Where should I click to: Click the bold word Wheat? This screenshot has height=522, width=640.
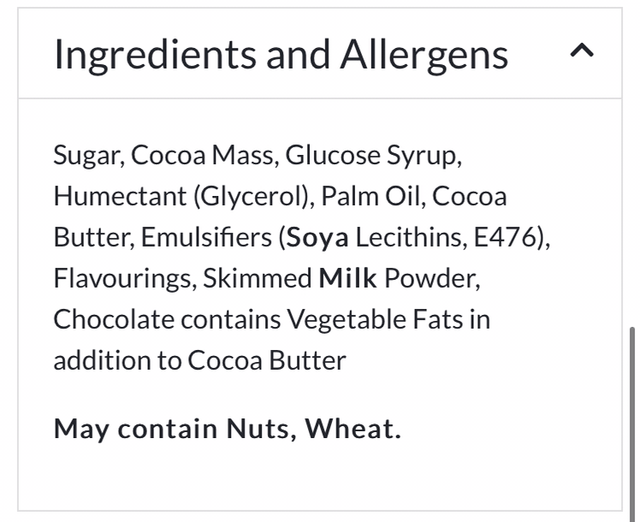(352, 429)
